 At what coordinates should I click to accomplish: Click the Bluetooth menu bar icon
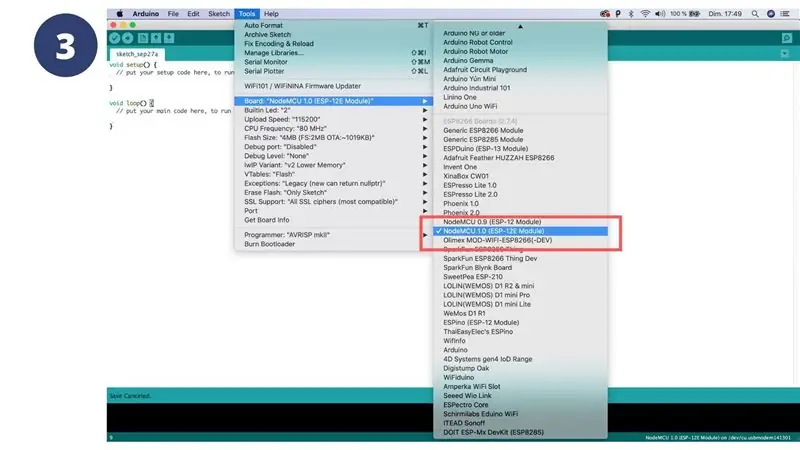coord(631,14)
